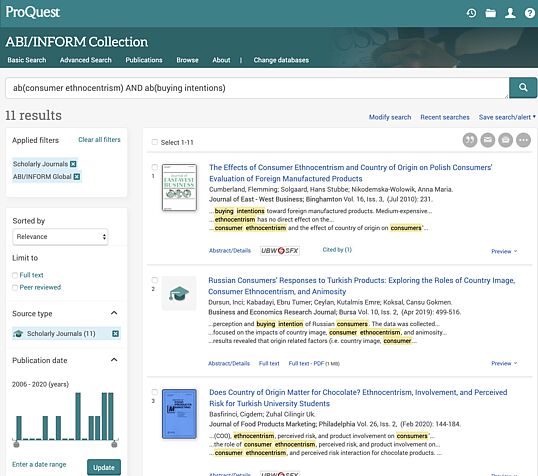
Task: Enable the Full text limit checkbox
Action: pos(15,275)
